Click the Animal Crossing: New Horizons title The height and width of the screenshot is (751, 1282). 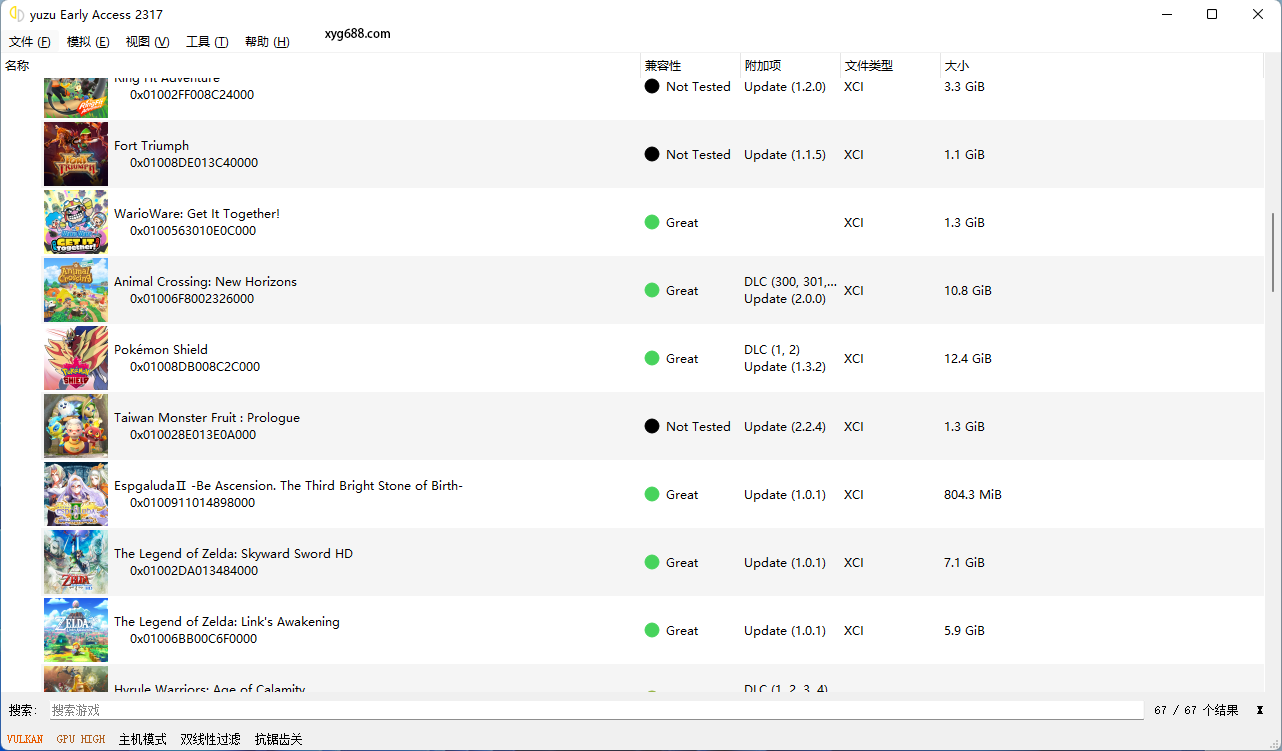(x=205, y=282)
